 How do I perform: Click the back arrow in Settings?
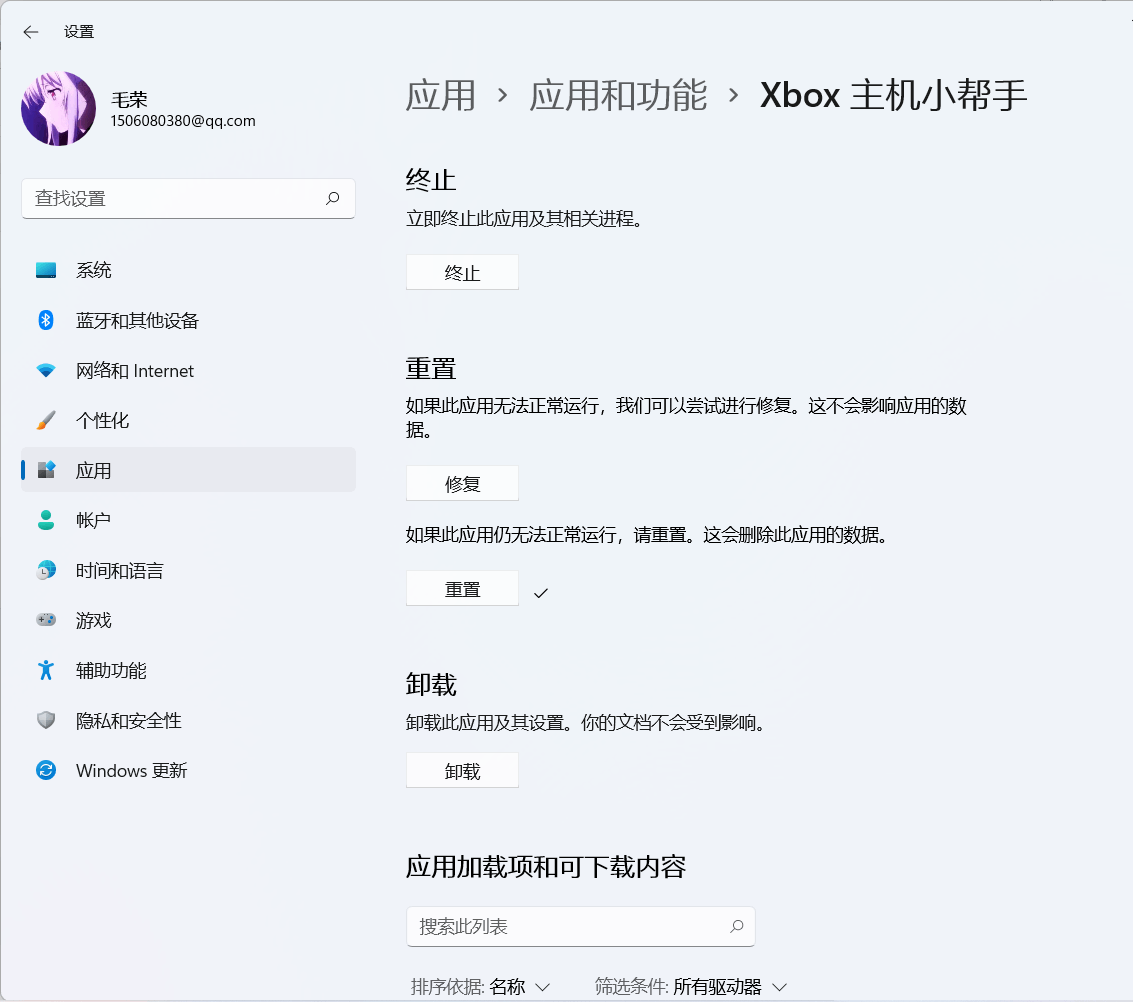pos(30,32)
